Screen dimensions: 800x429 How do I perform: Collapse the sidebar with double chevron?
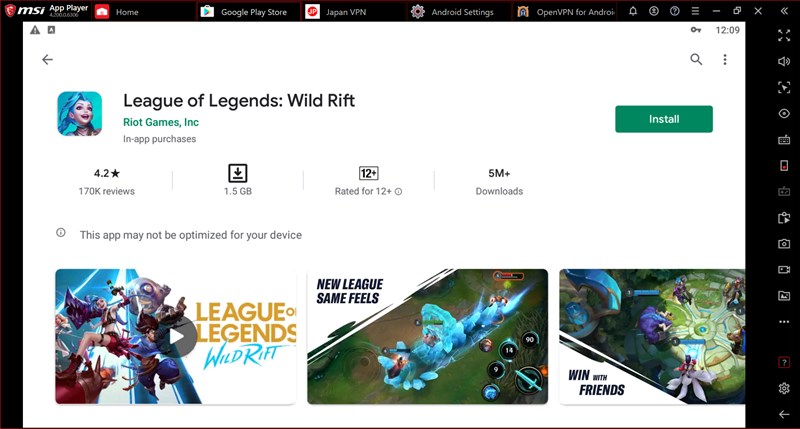(784, 11)
